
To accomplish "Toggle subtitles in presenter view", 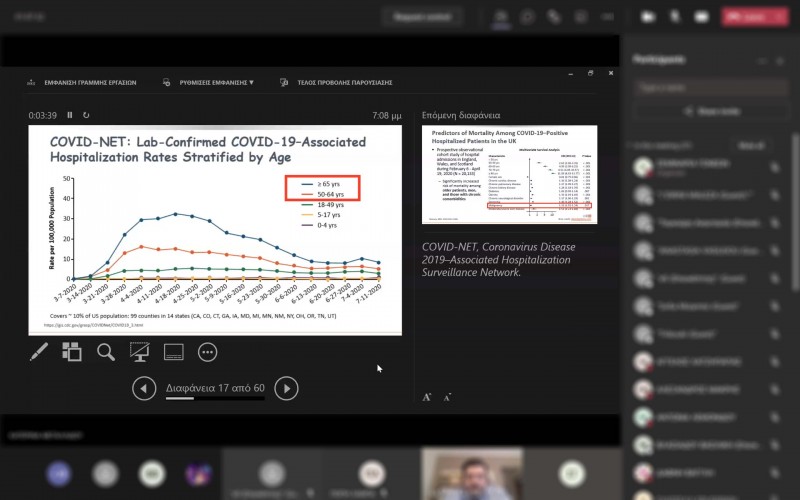I will point(174,351).
